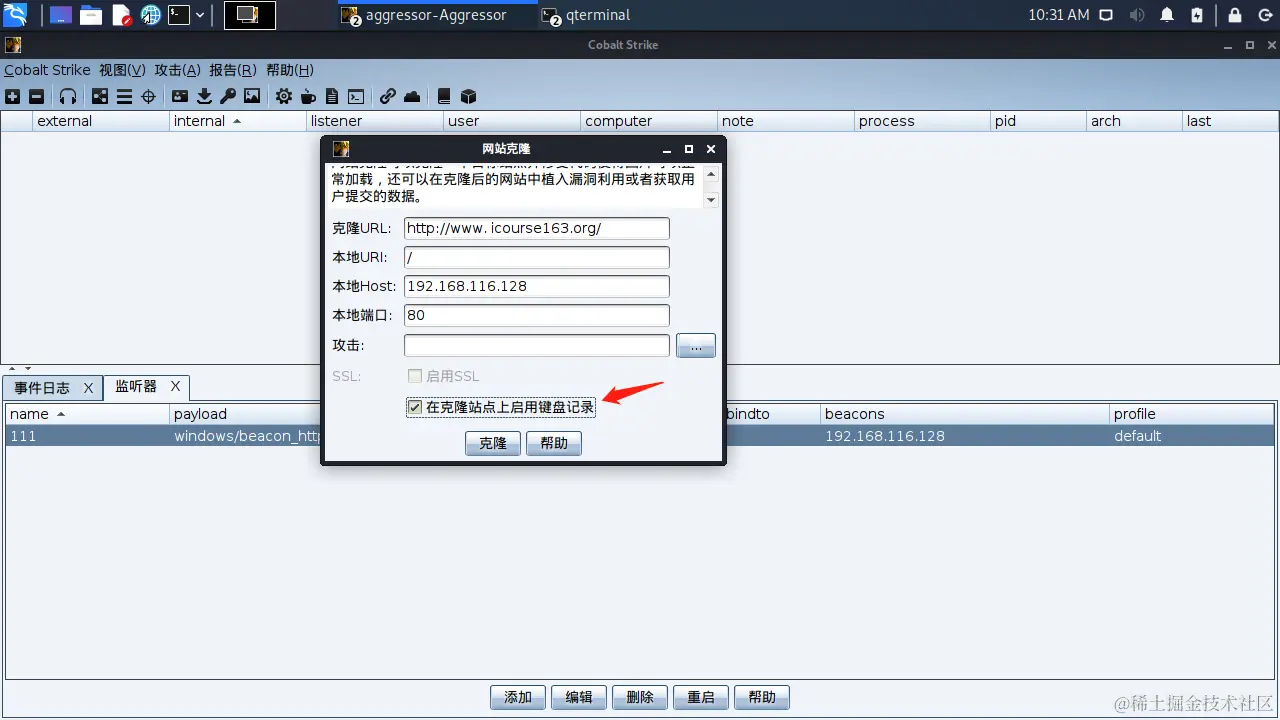
Task: Open keystrokes via the key icon
Action: pyautogui.click(x=228, y=97)
